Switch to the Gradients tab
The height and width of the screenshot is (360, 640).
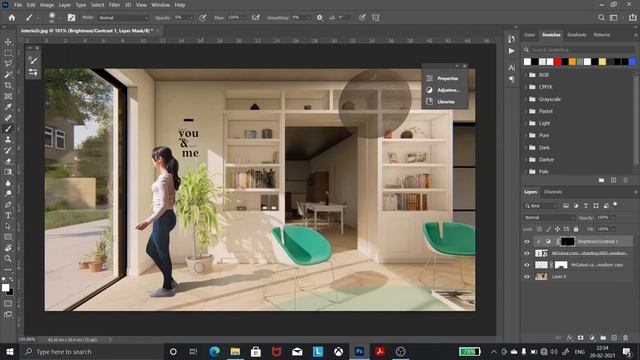[x=577, y=35]
